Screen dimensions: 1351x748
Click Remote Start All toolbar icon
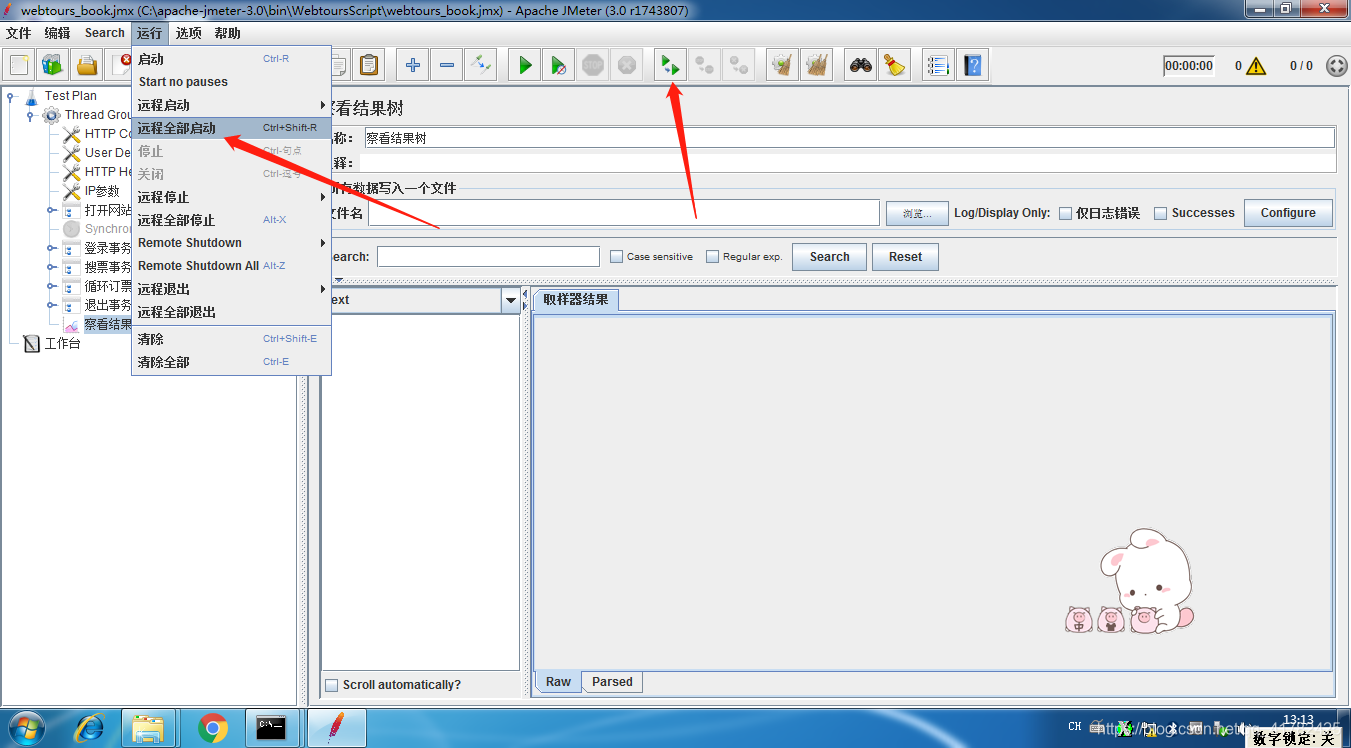pos(671,66)
